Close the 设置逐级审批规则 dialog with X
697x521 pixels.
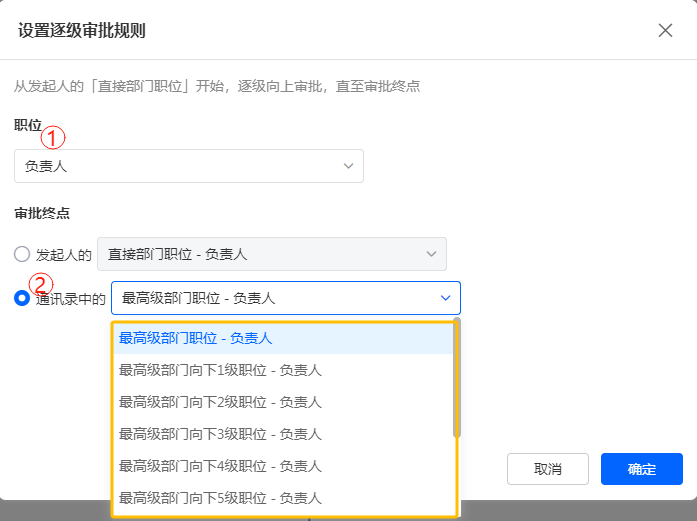[x=665, y=30]
